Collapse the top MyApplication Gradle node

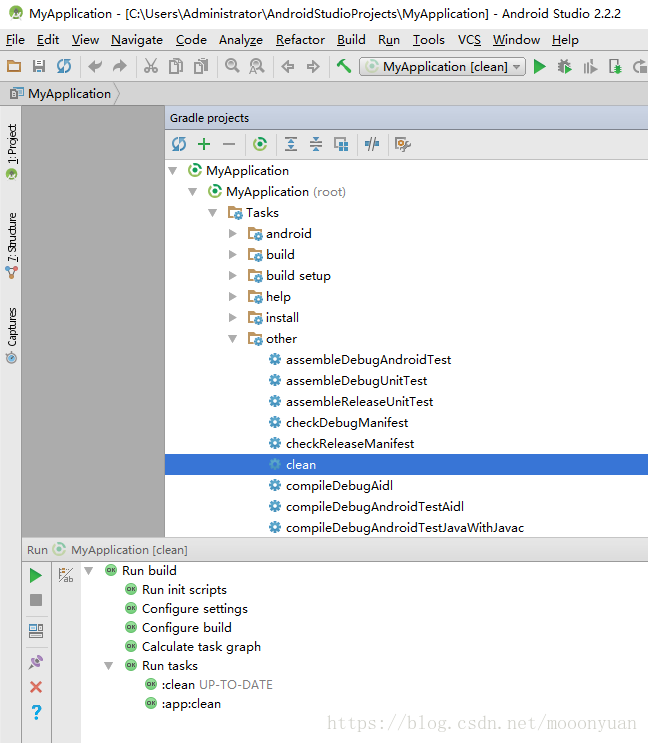point(173,171)
